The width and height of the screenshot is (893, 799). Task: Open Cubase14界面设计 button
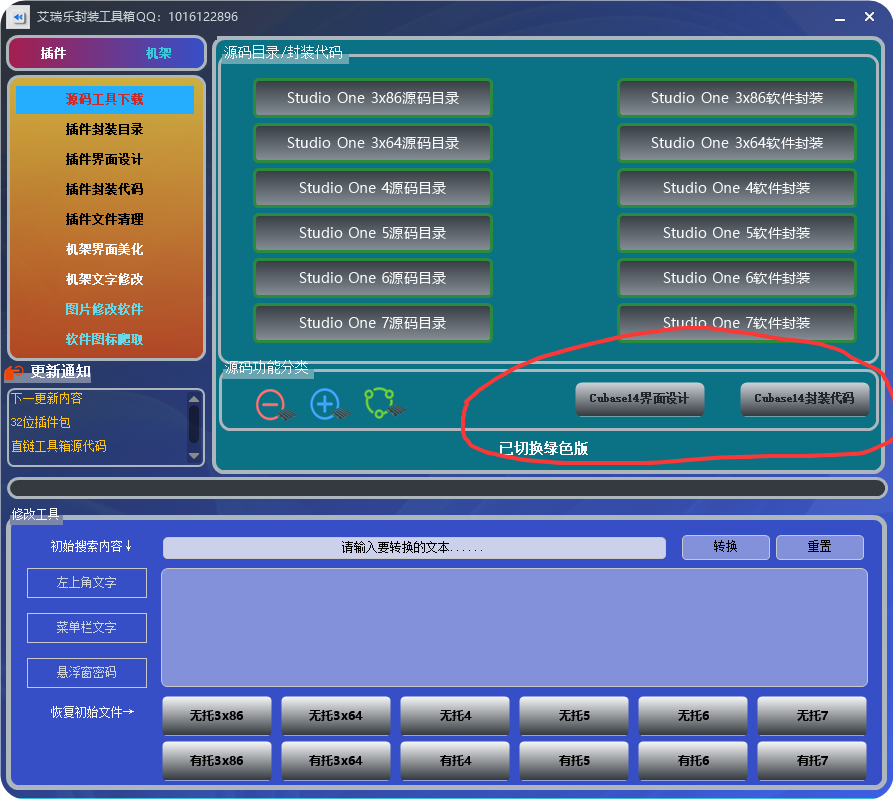pyautogui.click(x=640, y=399)
